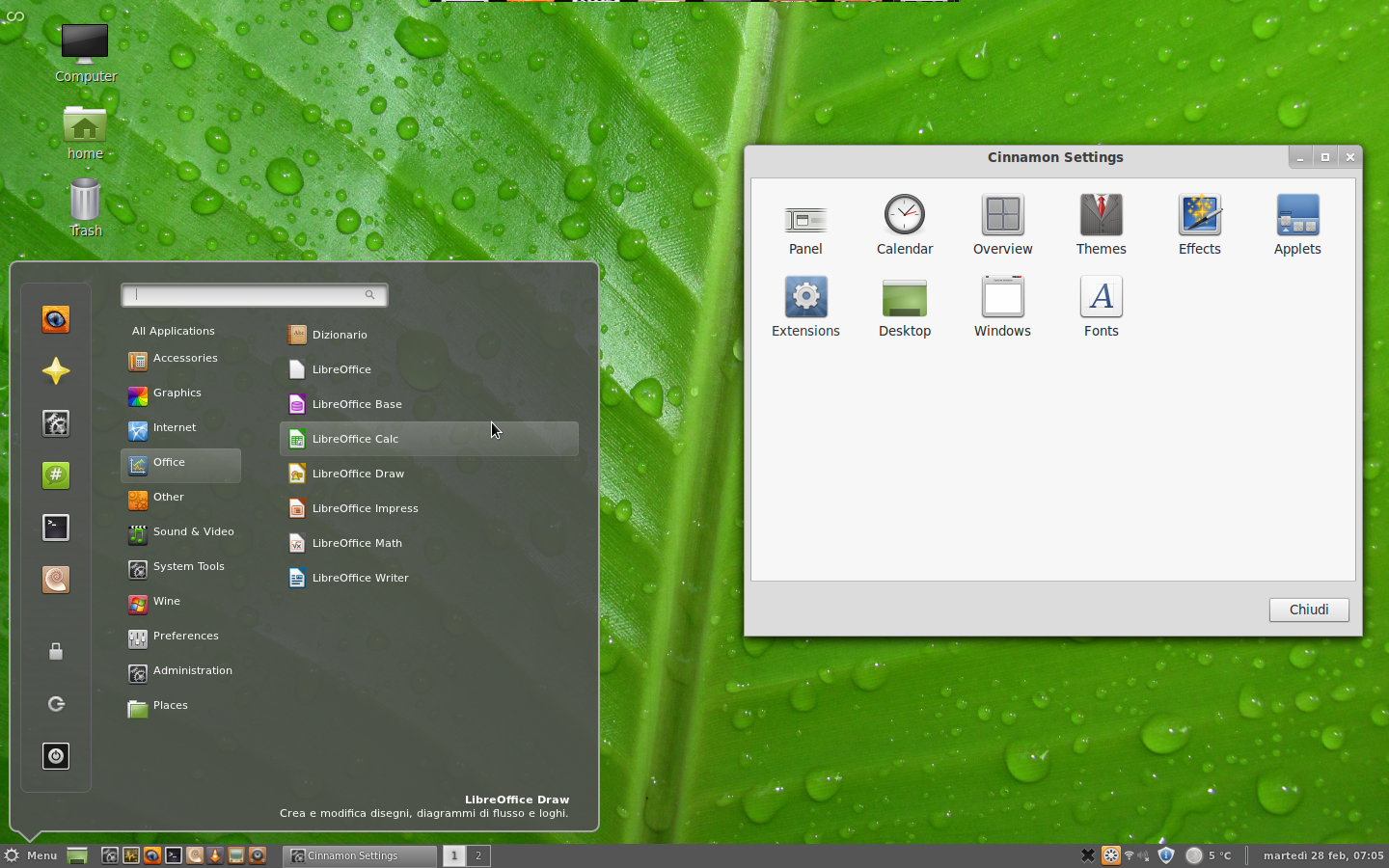The width and height of the screenshot is (1389, 868).
Task: Toggle the network applet in the tray
Action: [1129, 855]
